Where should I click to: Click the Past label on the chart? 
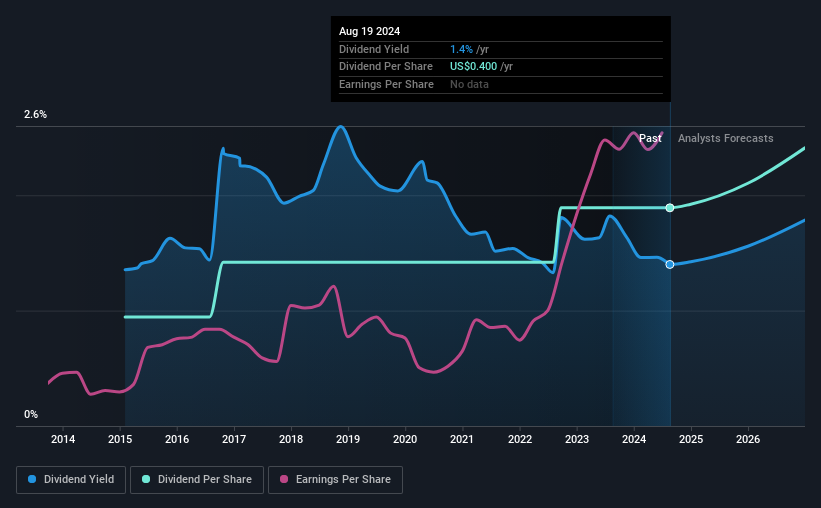(650, 138)
